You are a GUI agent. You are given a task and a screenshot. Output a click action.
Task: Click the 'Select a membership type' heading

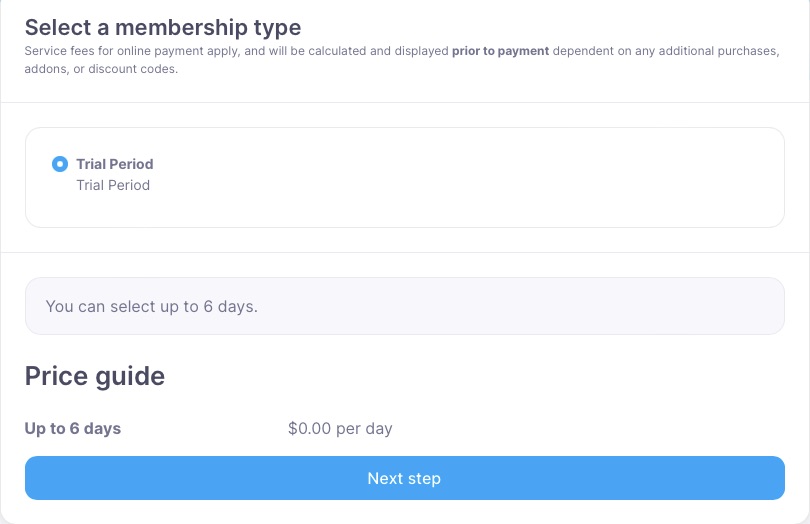coord(162,27)
